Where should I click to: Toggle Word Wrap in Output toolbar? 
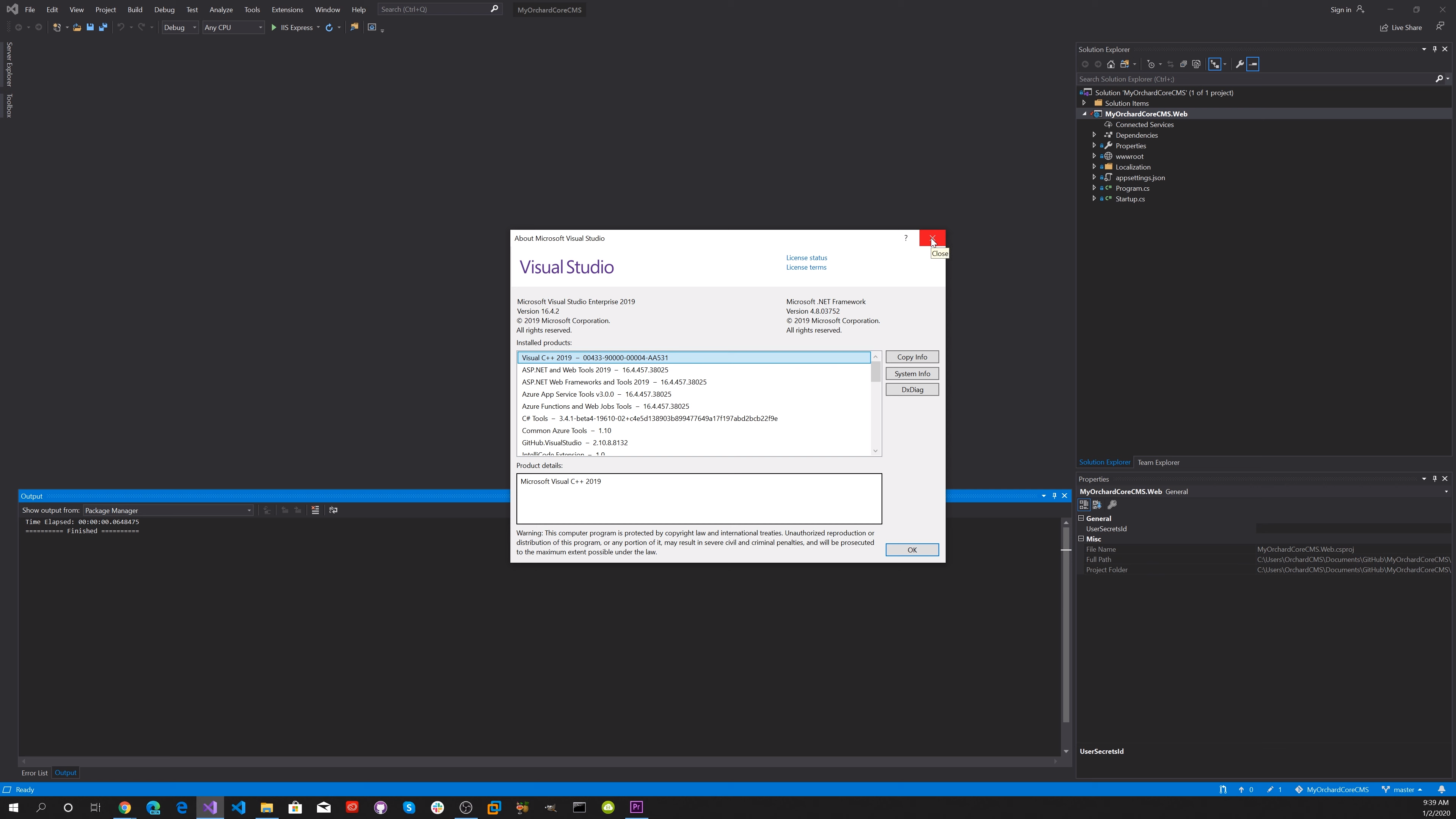(334, 510)
